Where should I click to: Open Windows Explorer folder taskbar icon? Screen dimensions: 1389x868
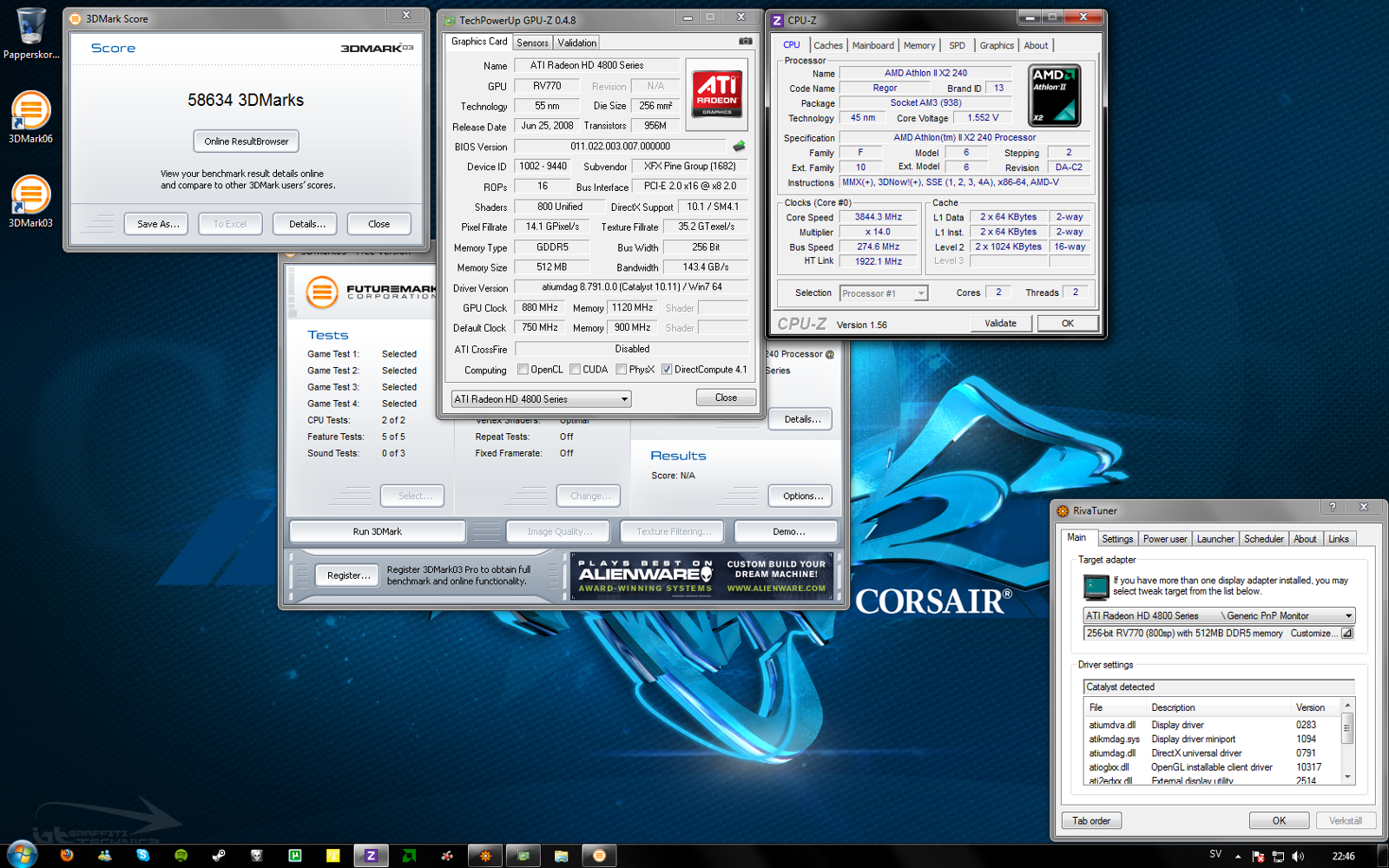pyautogui.click(x=561, y=855)
